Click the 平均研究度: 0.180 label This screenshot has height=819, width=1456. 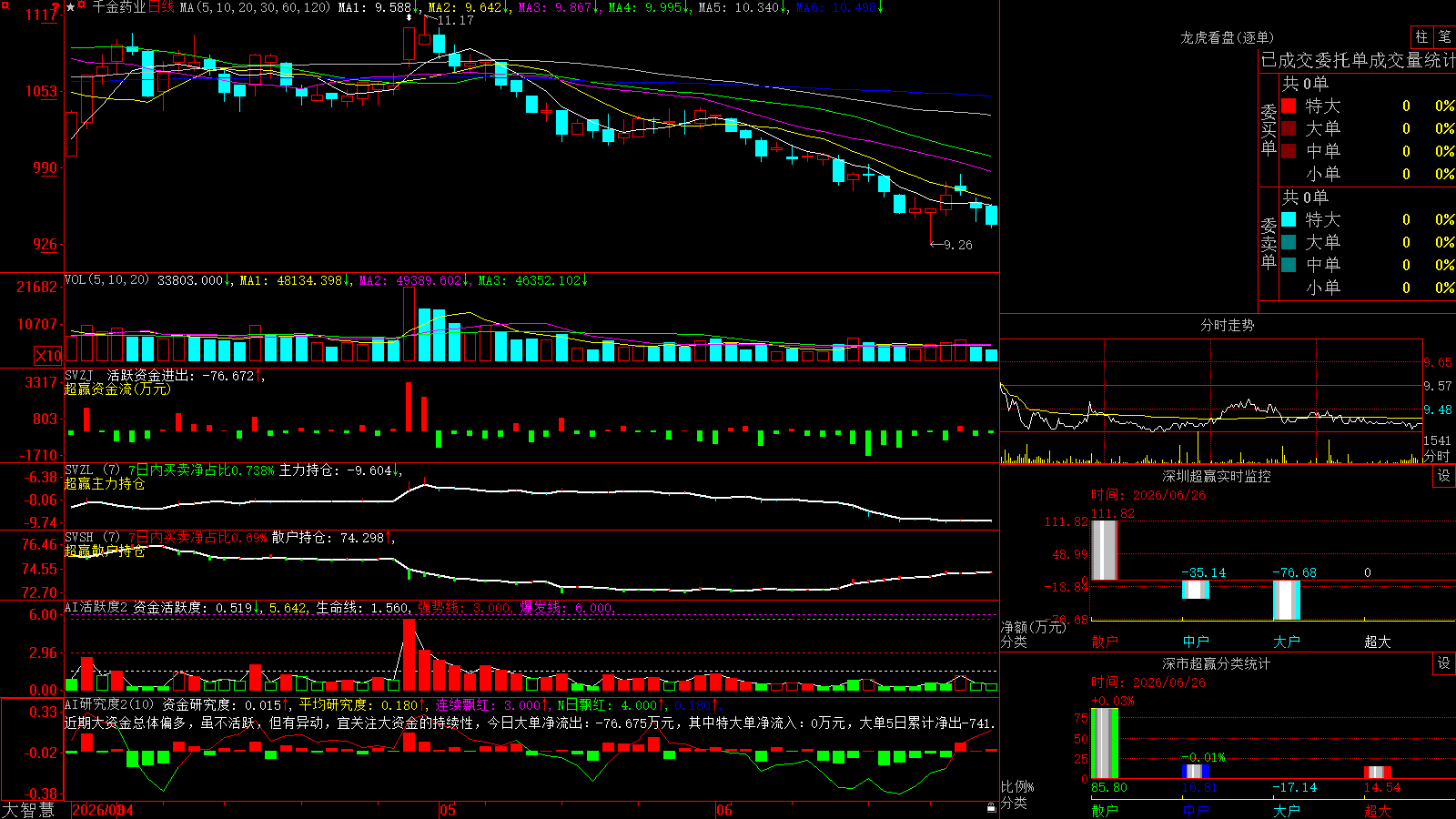point(363,704)
